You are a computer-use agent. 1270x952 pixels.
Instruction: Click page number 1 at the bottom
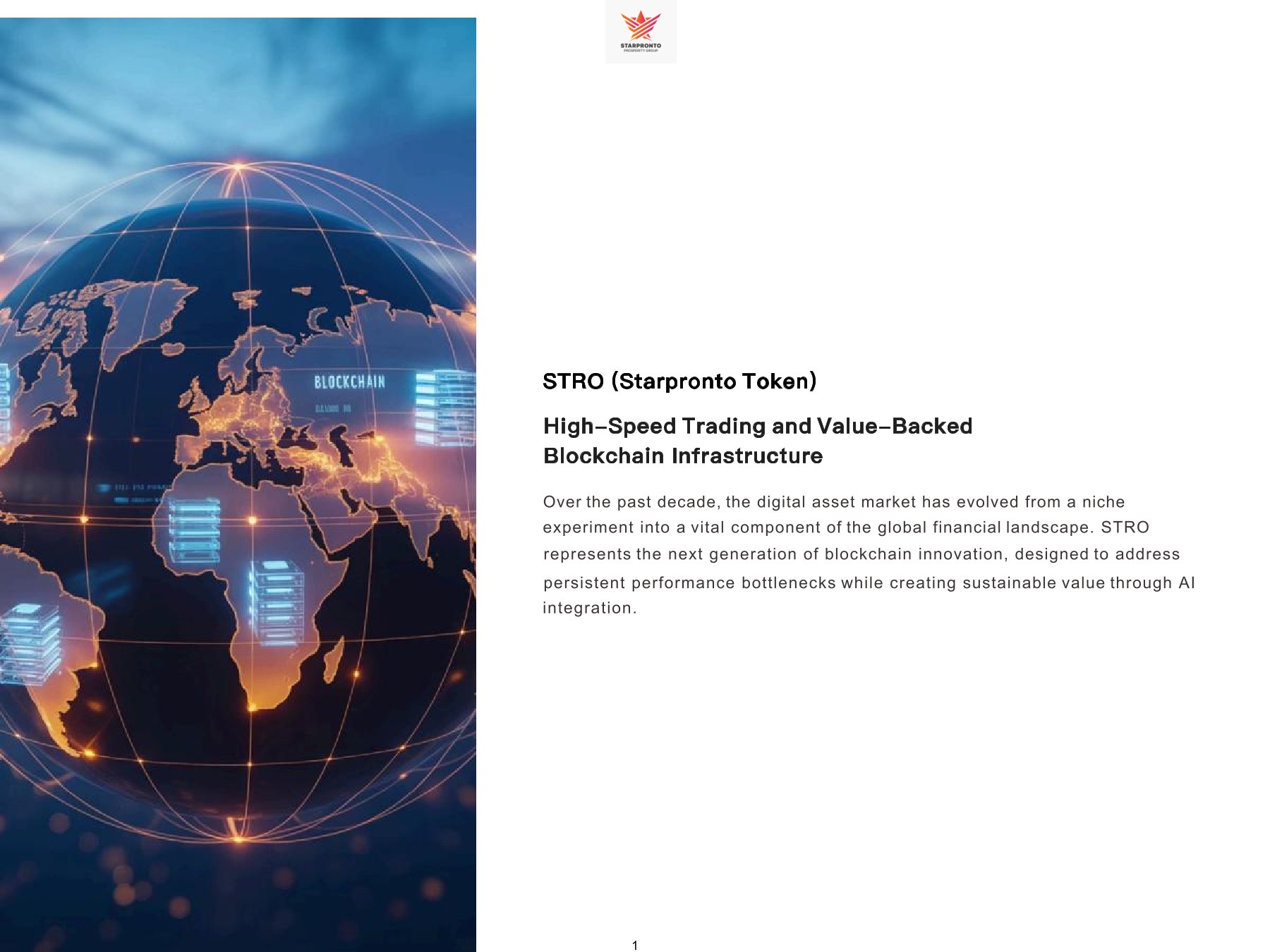(x=635, y=945)
